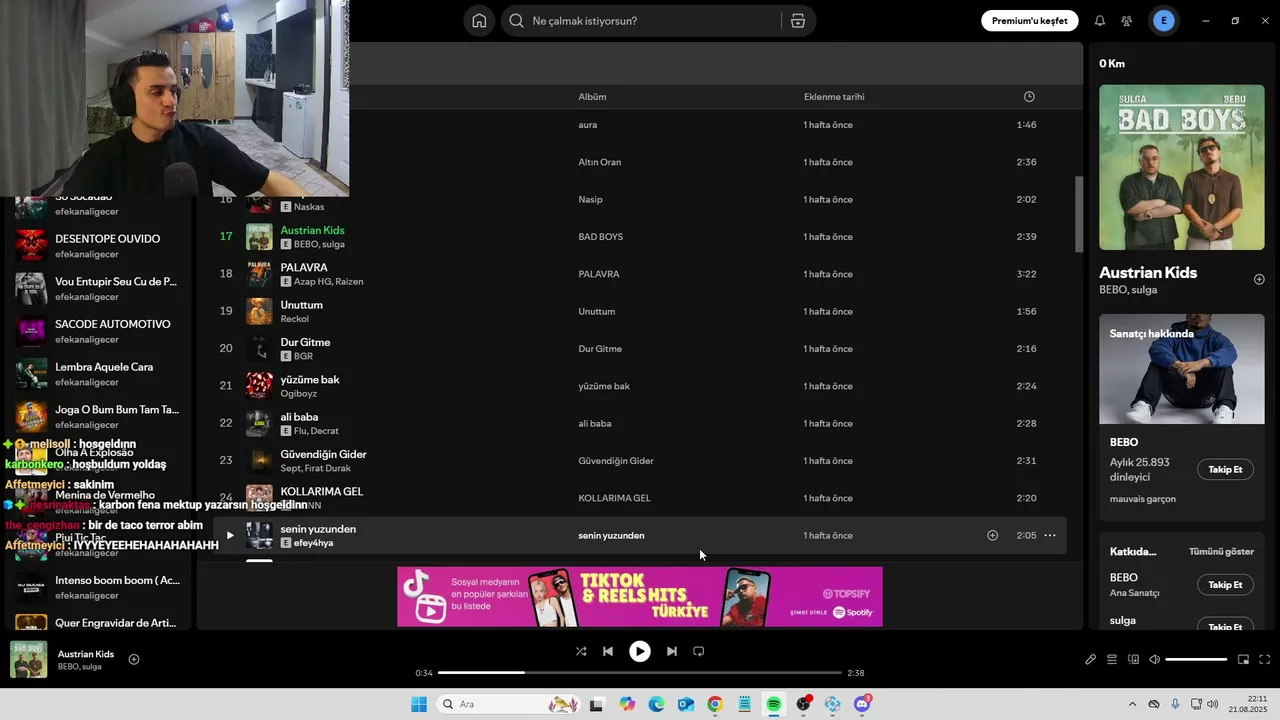Click the Windows taskbar Ara search box

(509, 705)
